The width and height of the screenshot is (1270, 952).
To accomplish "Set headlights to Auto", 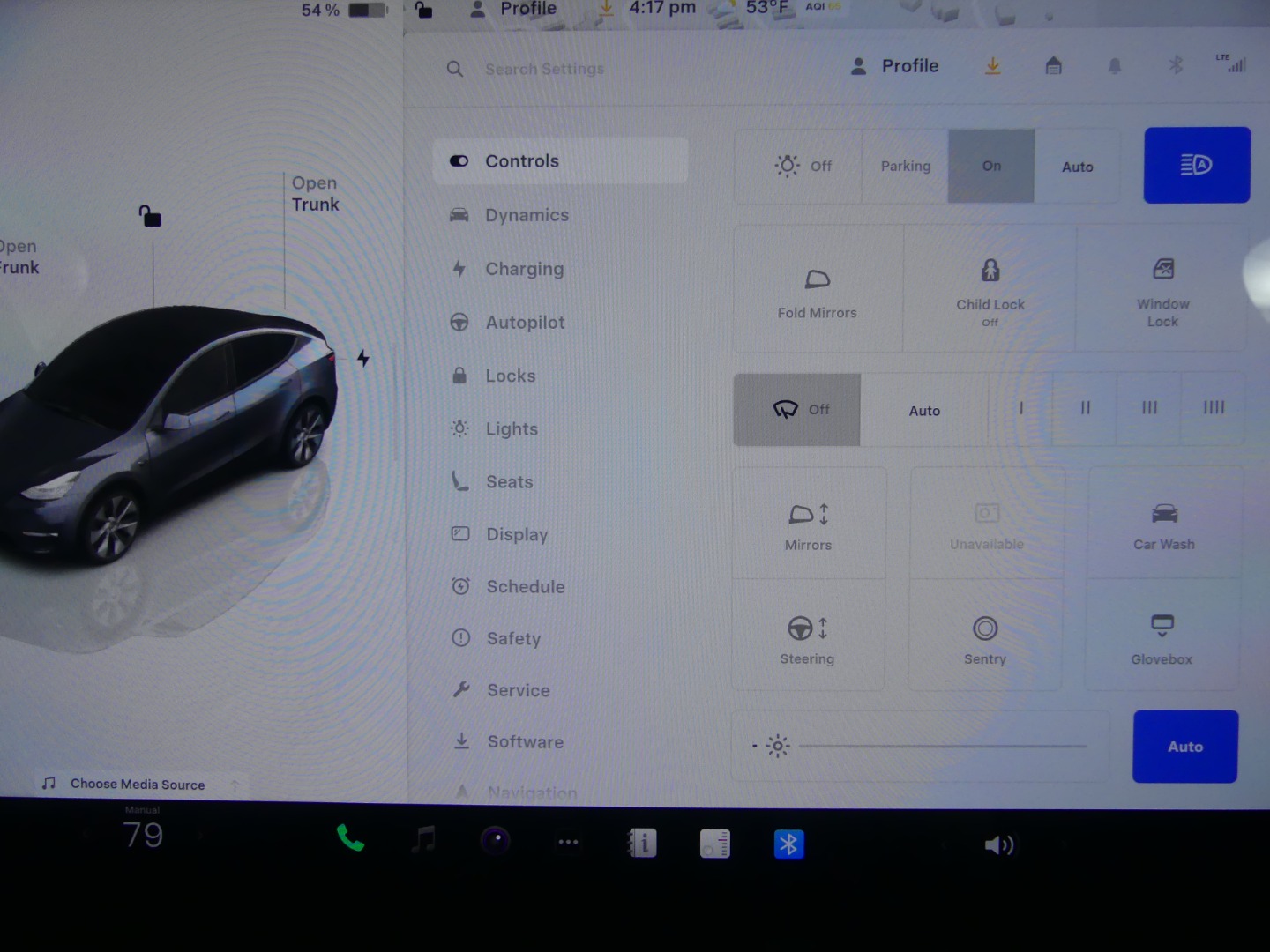I will click(x=1077, y=167).
